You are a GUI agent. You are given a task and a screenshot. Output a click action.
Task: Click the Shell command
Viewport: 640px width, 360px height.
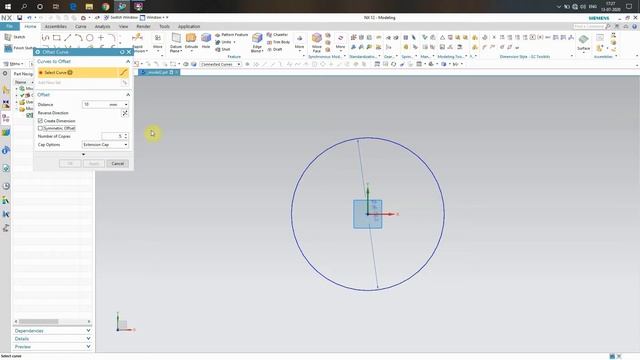pos(223,49)
